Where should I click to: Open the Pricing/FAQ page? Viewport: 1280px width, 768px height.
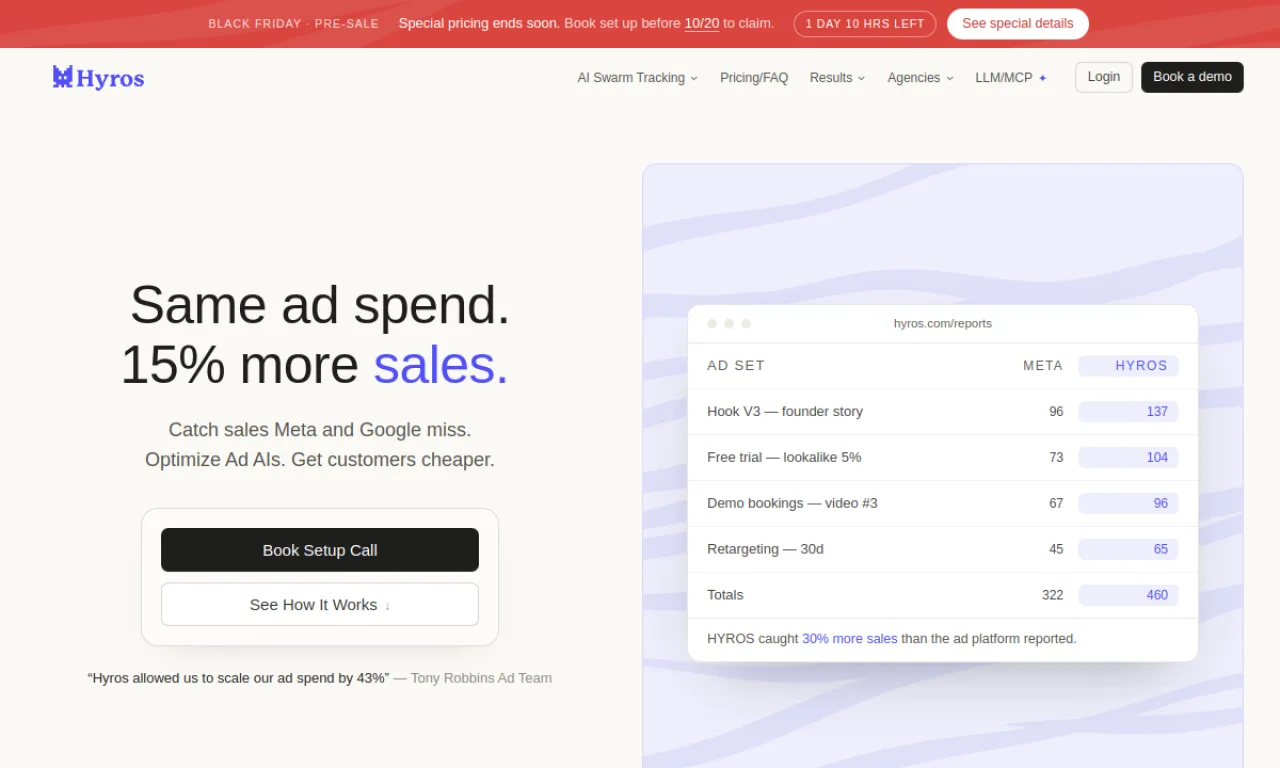click(754, 78)
